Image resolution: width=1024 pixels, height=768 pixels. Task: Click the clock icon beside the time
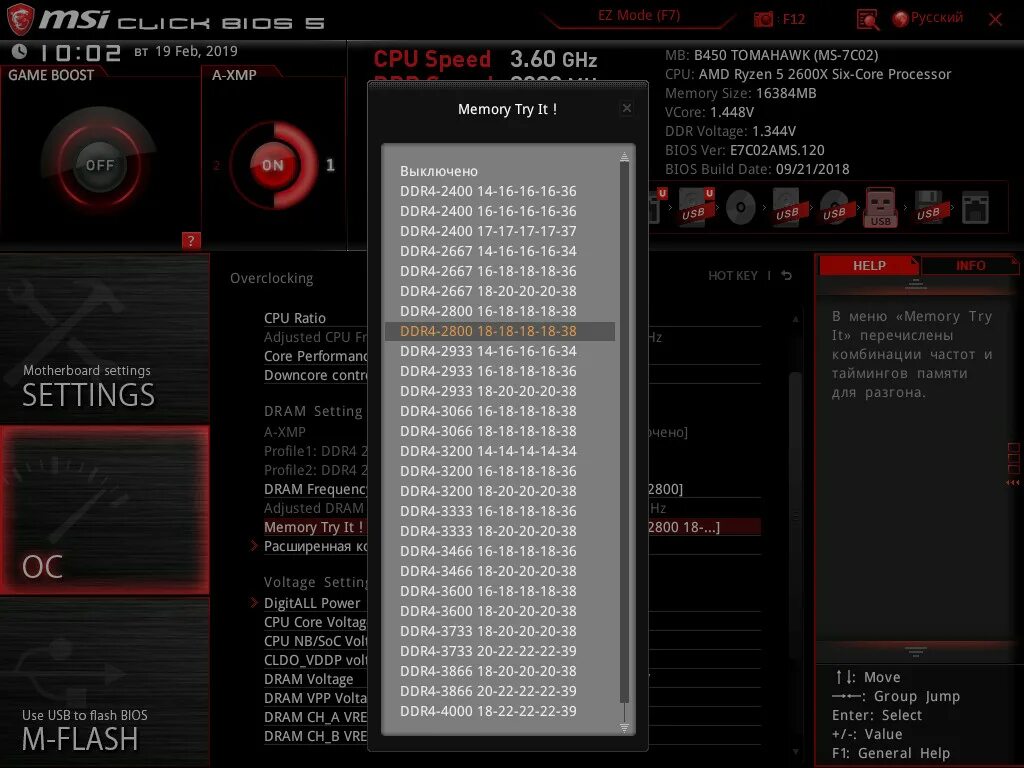click(20, 51)
